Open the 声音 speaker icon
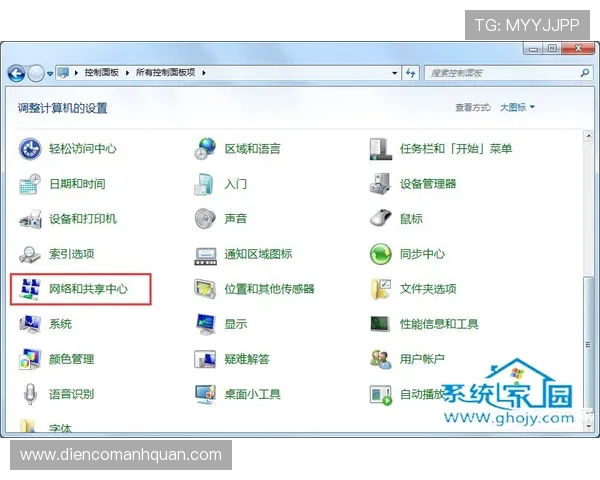The image size is (600, 480). pyautogui.click(x=205, y=219)
